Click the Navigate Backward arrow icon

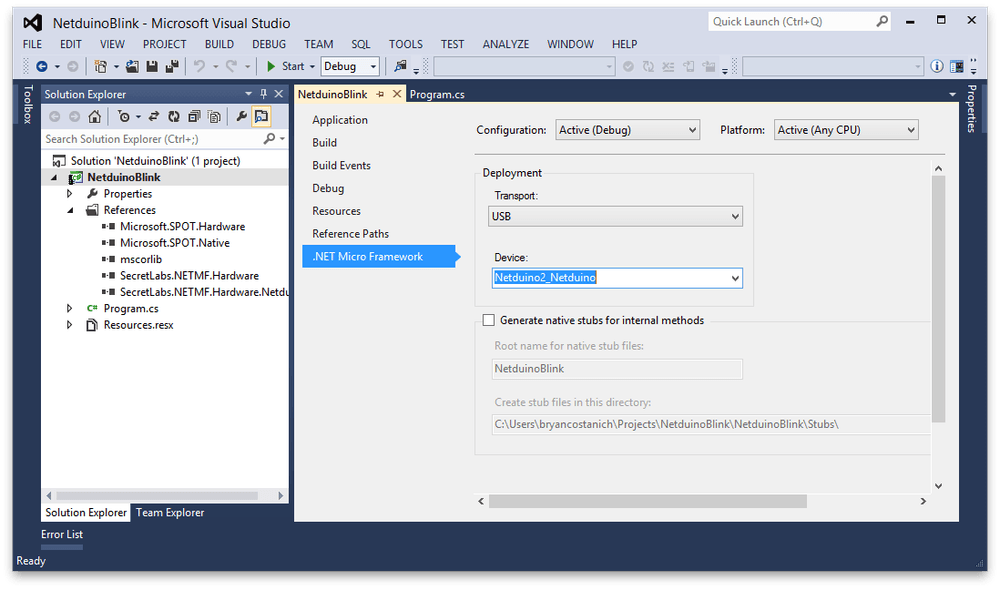click(x=42, y=67)
